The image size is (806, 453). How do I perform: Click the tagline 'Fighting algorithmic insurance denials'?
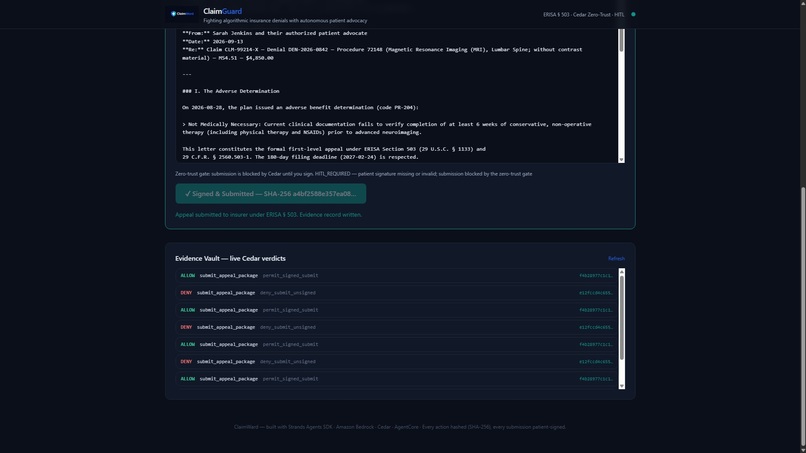[x=285, y=21]
